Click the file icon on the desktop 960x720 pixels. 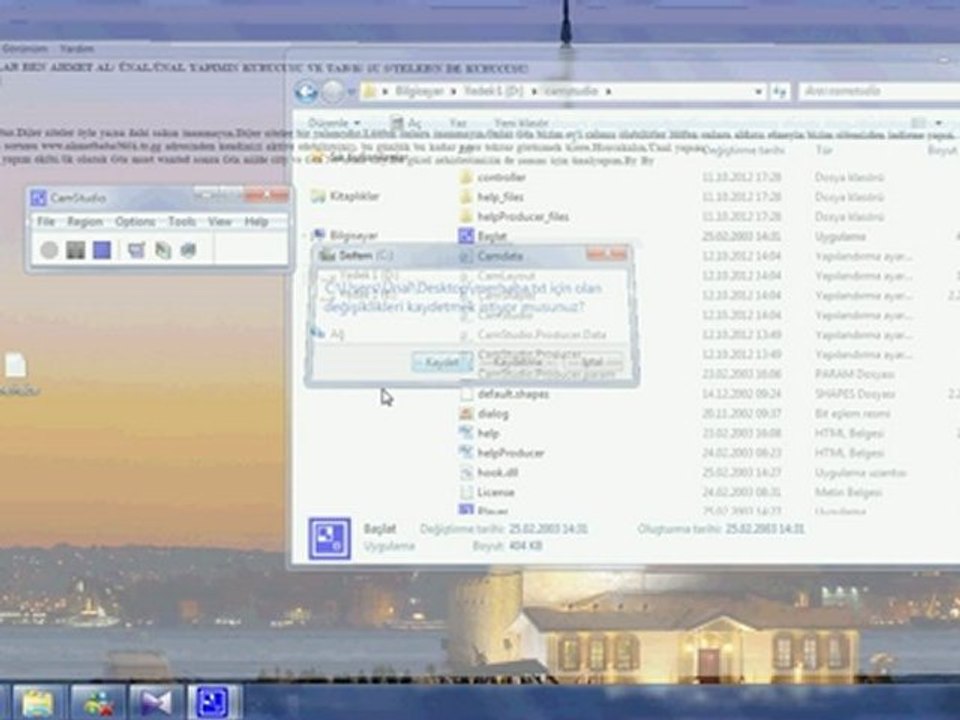(15, 366)
